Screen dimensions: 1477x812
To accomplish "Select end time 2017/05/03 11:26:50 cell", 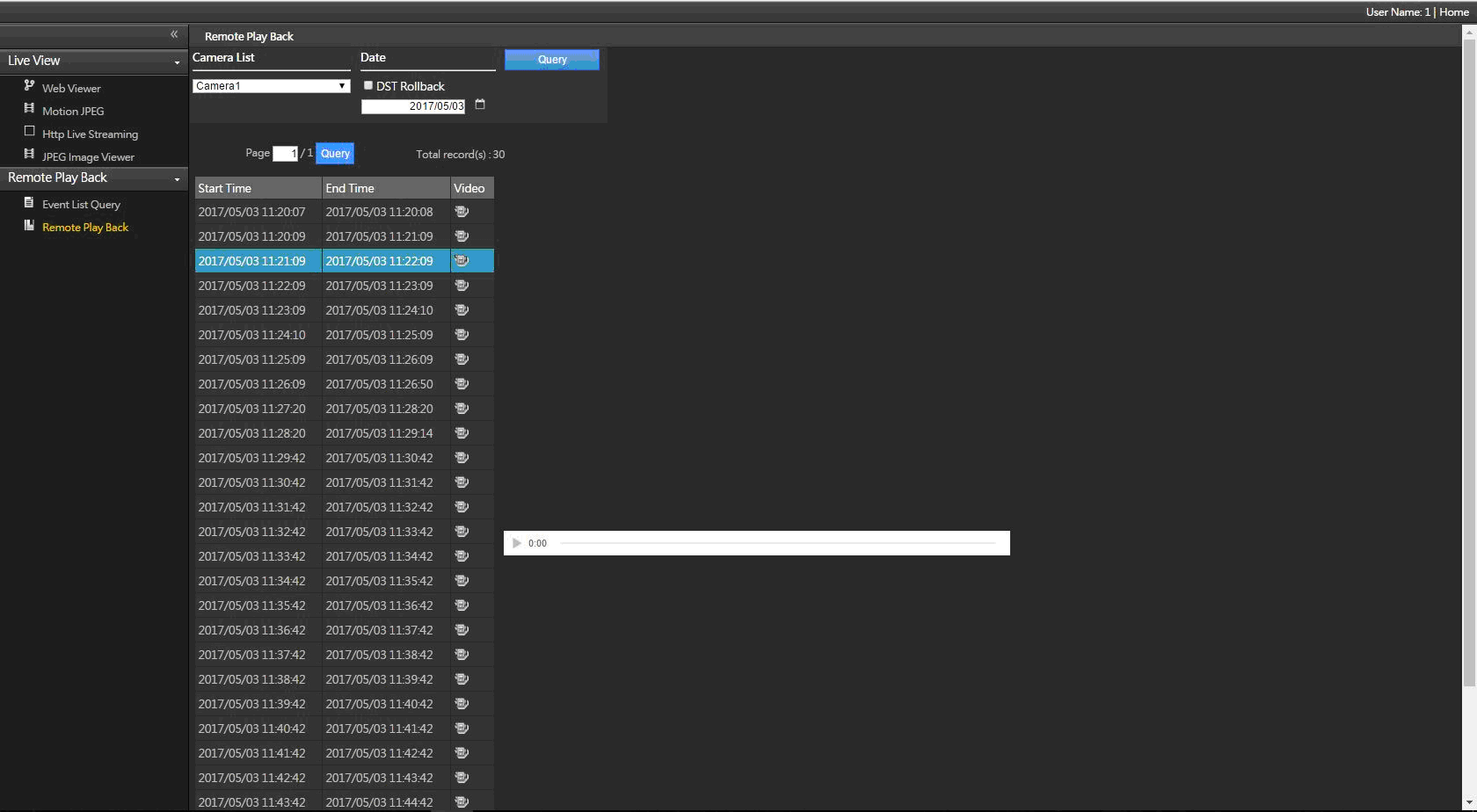I will (x=386, y=384).
